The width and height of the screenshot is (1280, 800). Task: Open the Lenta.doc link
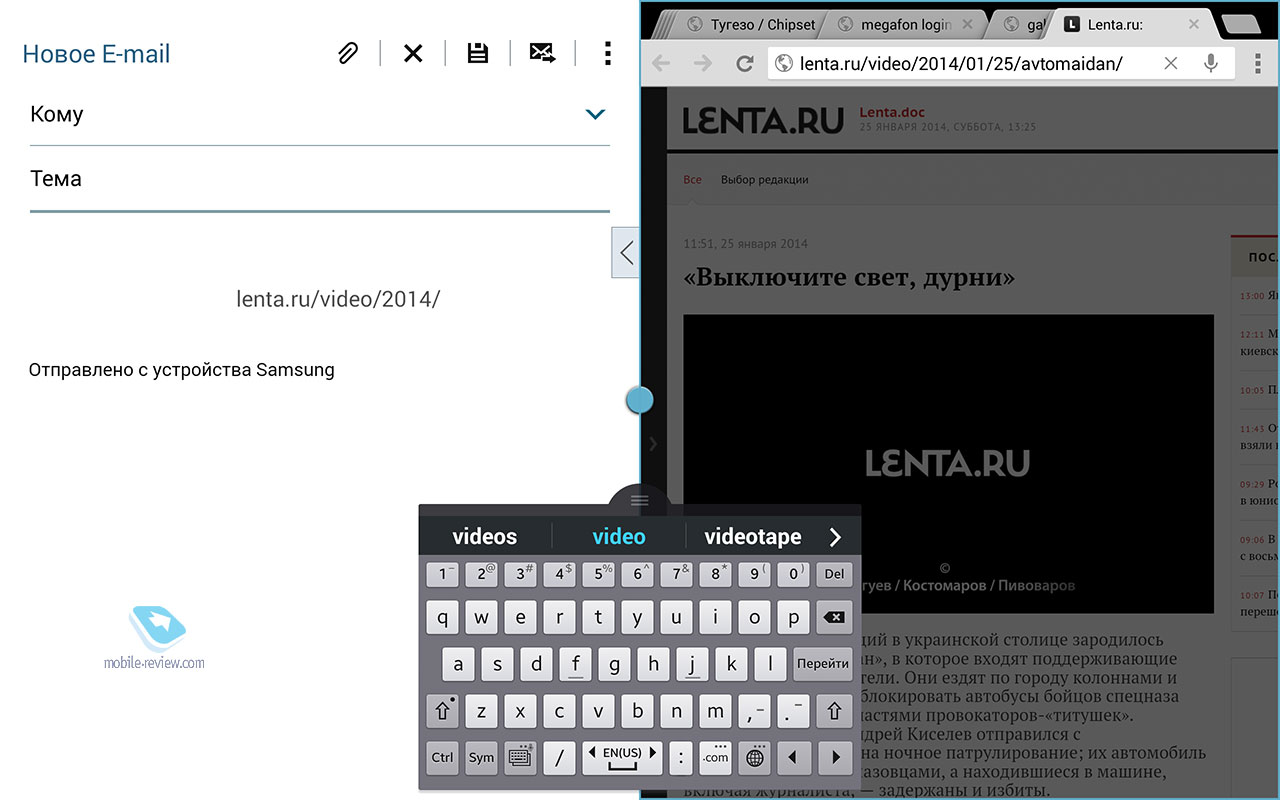coord(892,113)
